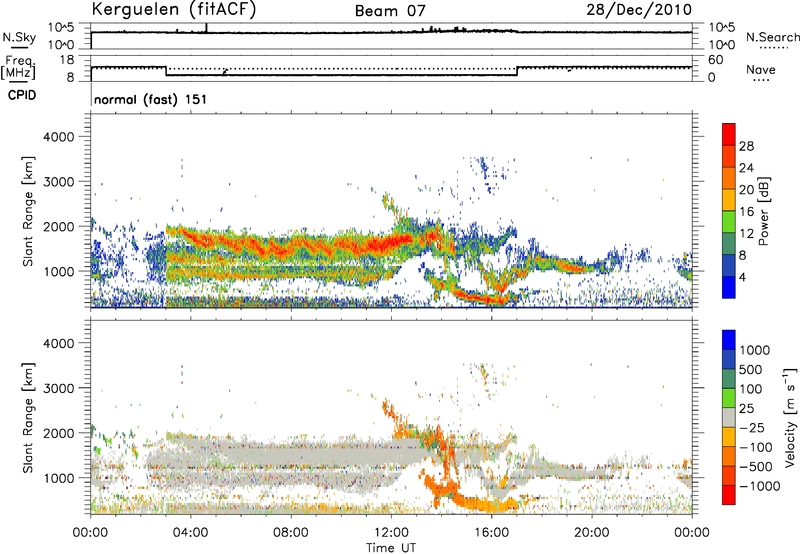Screen dimensions: 800x554
Task: Click the 'Slant Range [km]' label of velocity panel
Action: point(28,418)
